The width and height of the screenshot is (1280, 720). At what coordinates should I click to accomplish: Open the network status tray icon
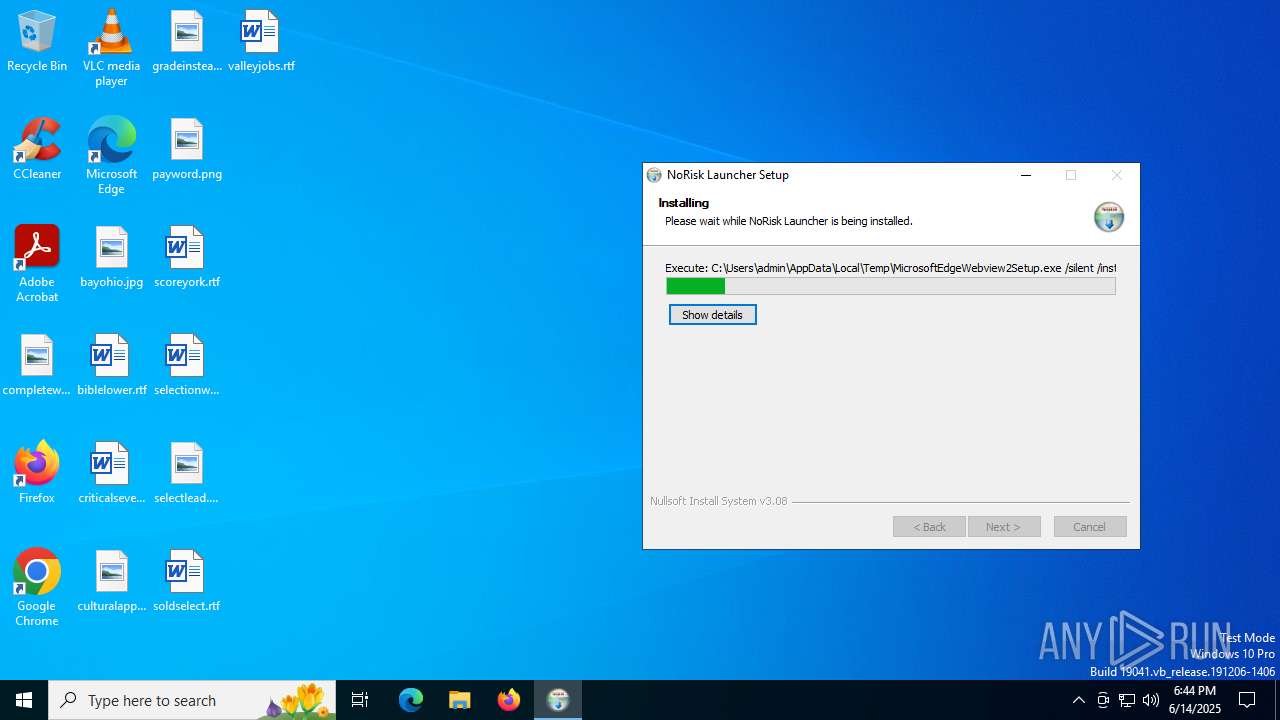tap(1127, 700)
